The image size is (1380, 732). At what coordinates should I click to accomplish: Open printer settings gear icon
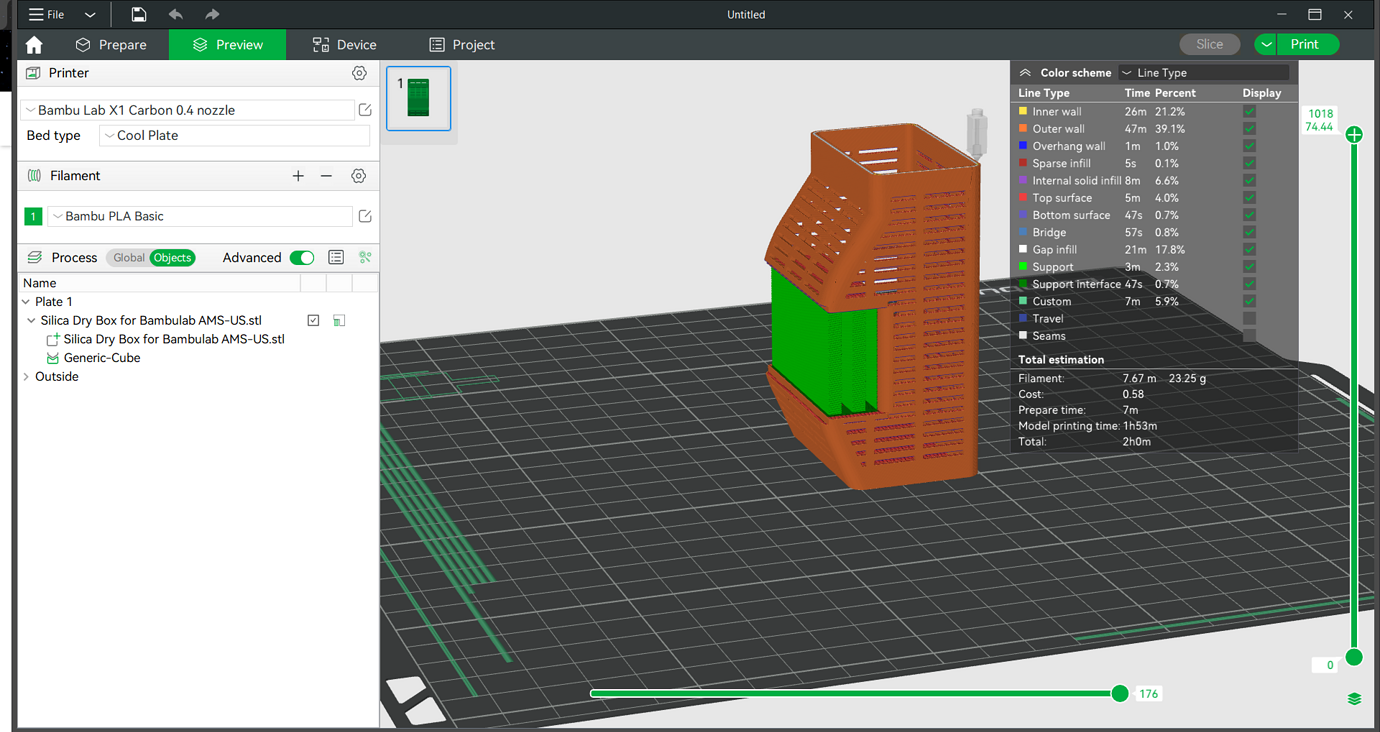pos(359,73)
